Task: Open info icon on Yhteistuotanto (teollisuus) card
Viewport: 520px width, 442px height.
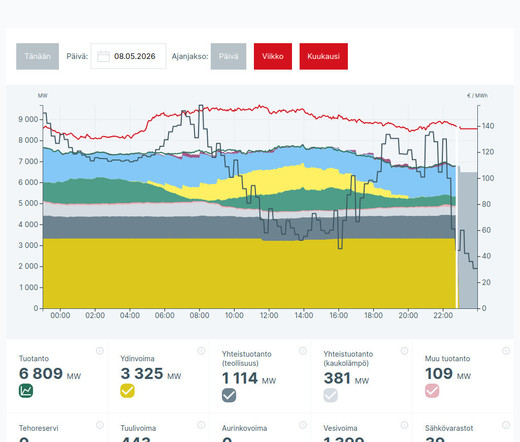Action: coord(303,351)
